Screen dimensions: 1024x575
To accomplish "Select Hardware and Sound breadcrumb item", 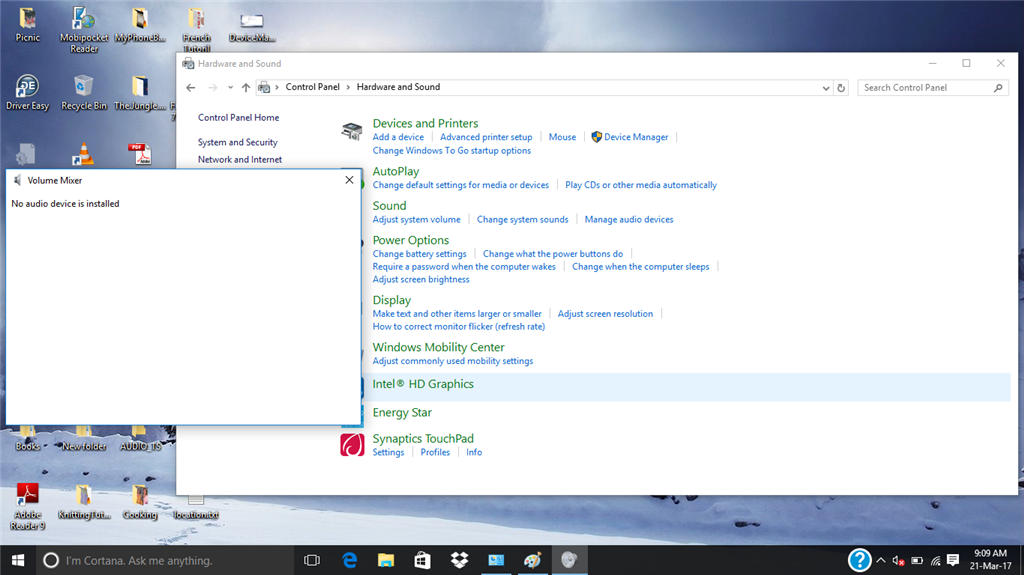I will pyautogui.click(x=398, y=87).
